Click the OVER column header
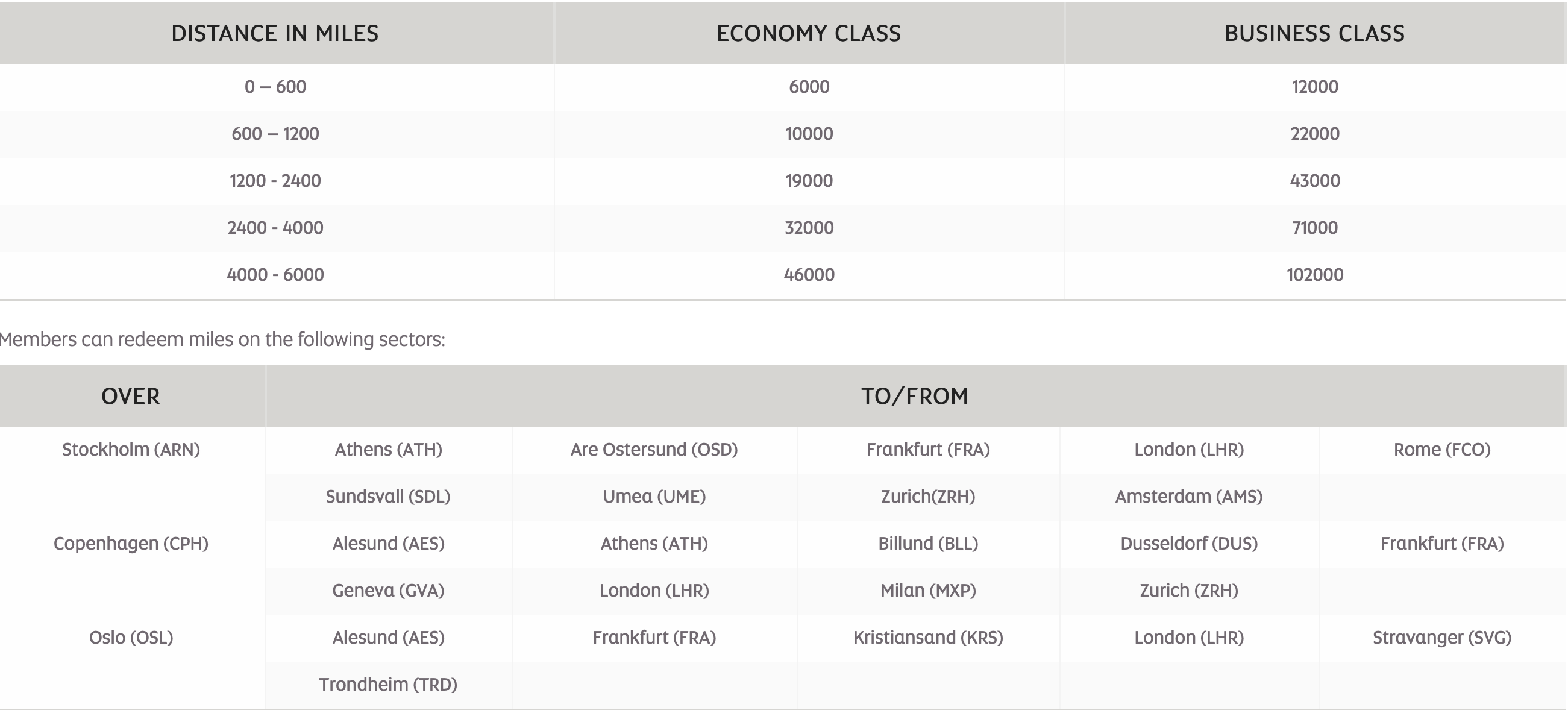 pyautogui.click(x=131, y=397)
